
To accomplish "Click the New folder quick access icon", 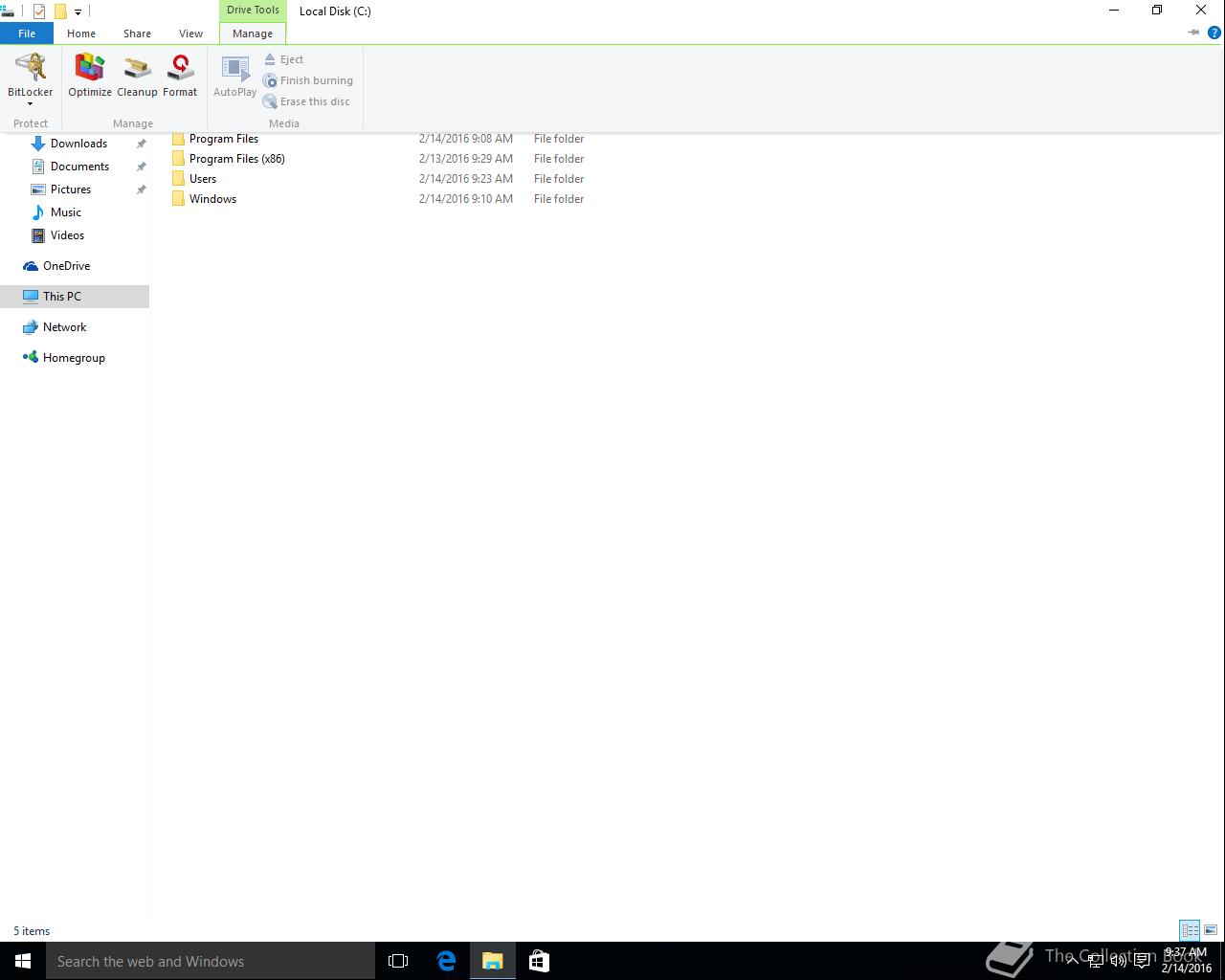I will click(59, 11).
